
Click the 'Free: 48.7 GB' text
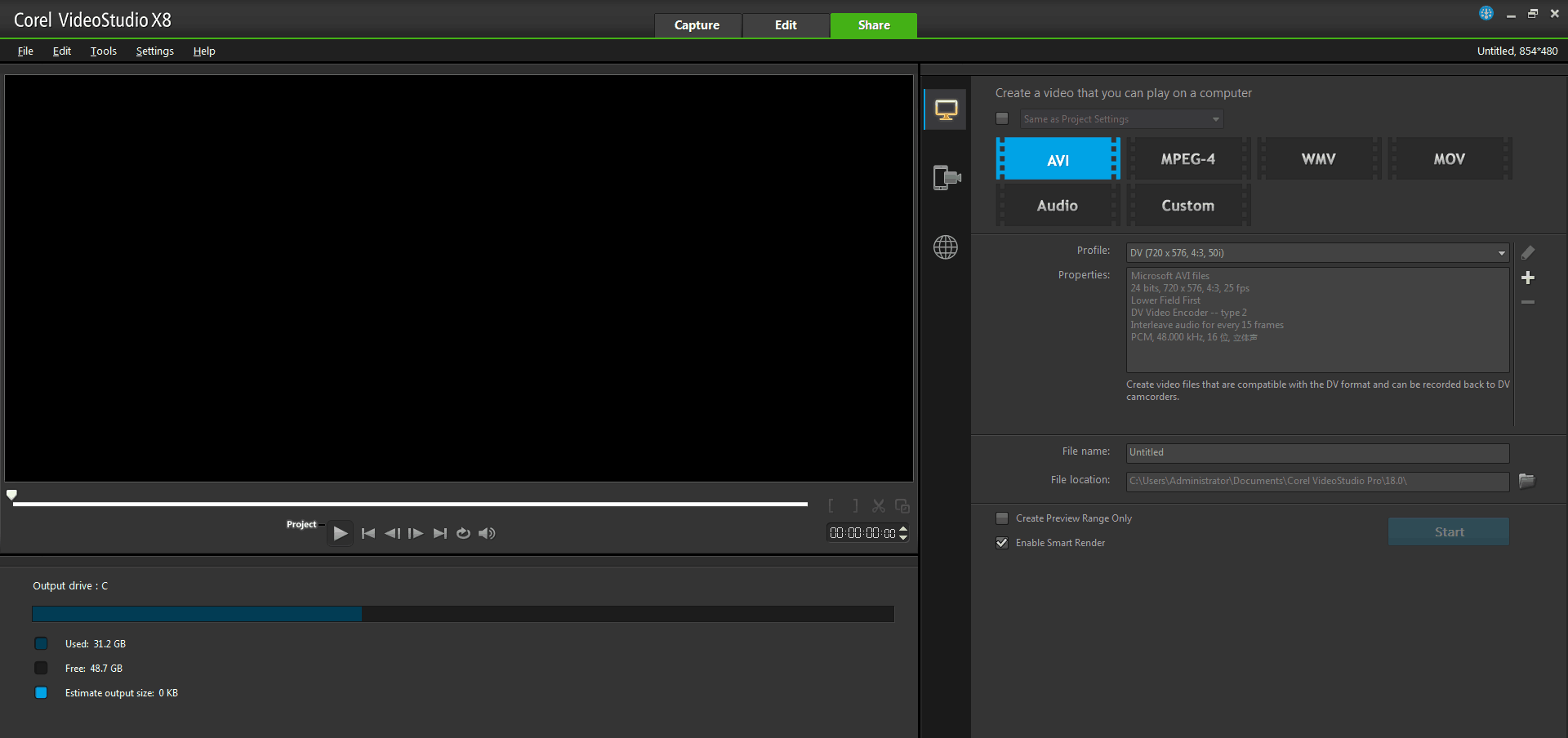coord(94,669)
